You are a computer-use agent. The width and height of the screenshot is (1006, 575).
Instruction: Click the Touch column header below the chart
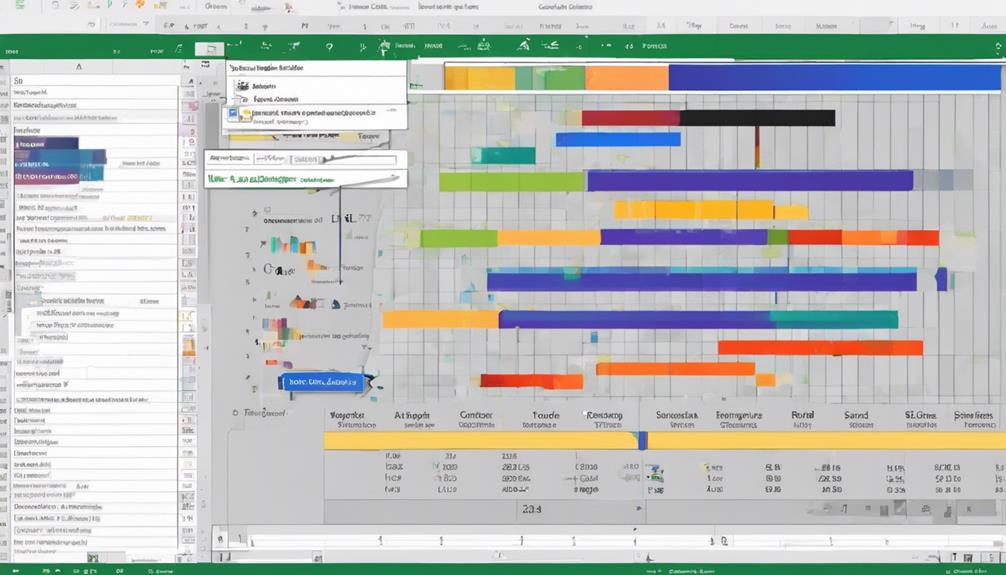tap(545, 416)
